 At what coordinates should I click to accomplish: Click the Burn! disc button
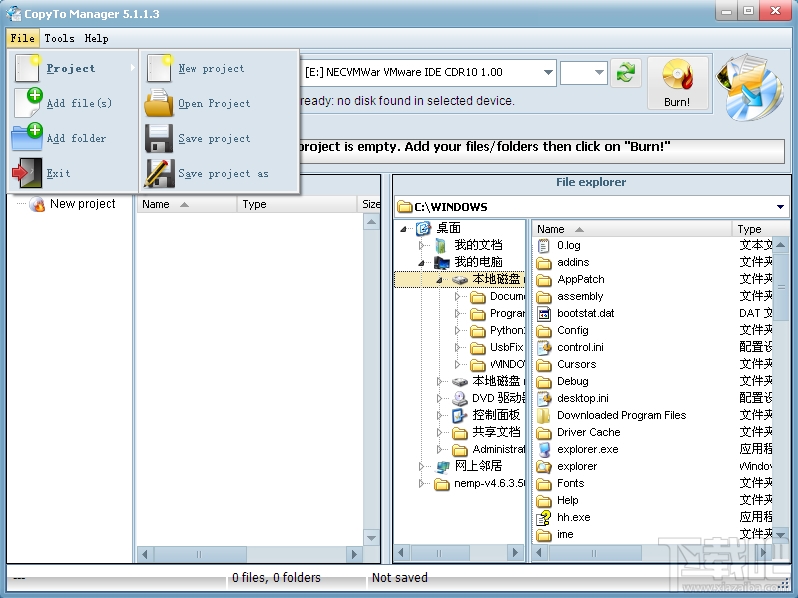point(677,83)
